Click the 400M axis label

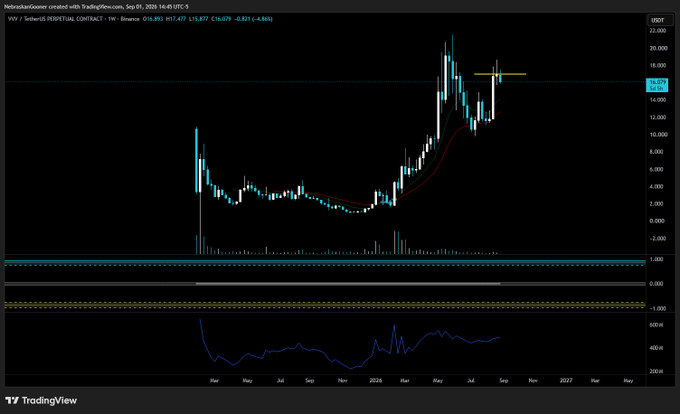(x=656, y=348)
